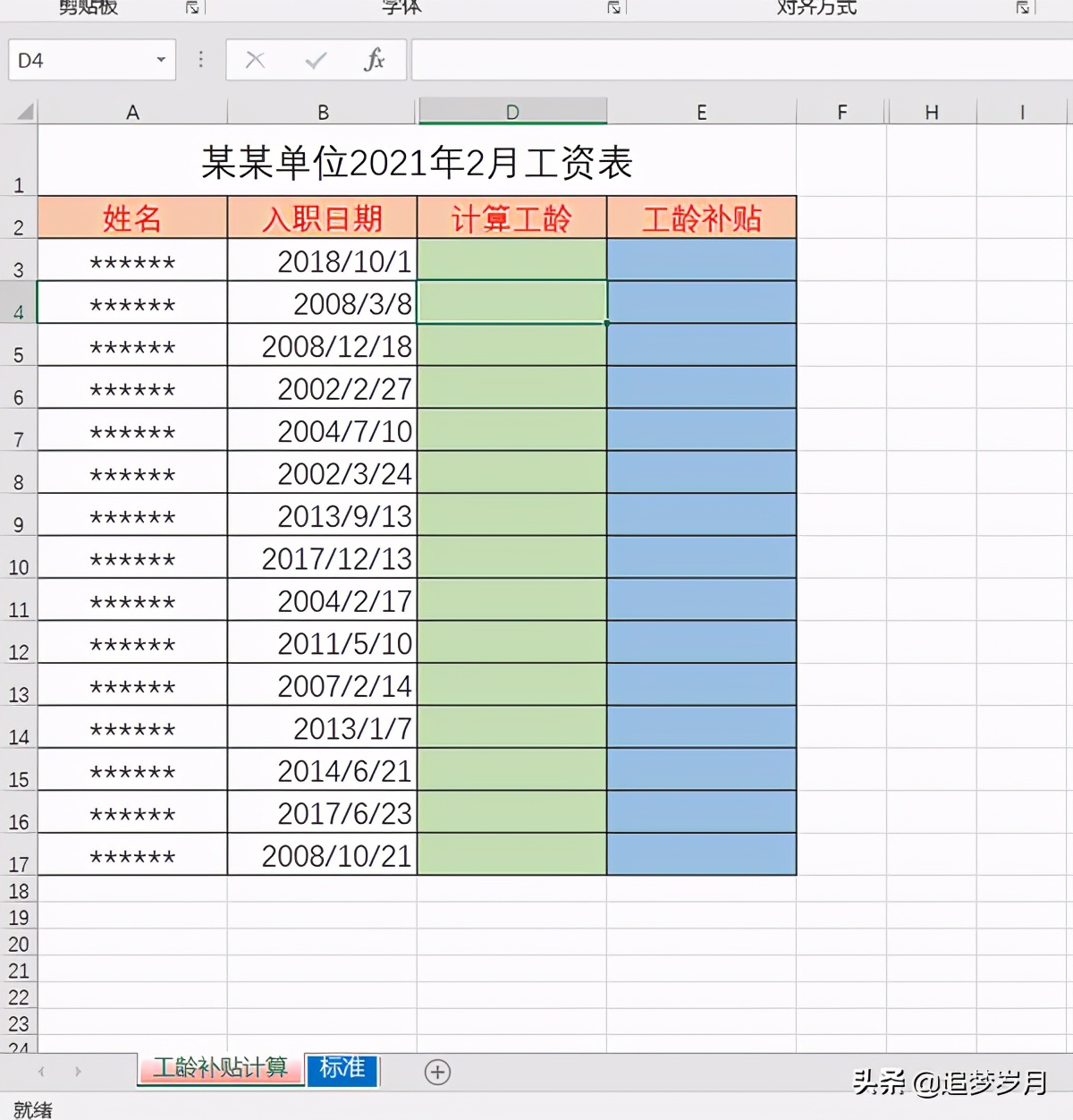Open the 字体 group dialog launcher
The image size is (1073, 1120).
tap(613, 7)
